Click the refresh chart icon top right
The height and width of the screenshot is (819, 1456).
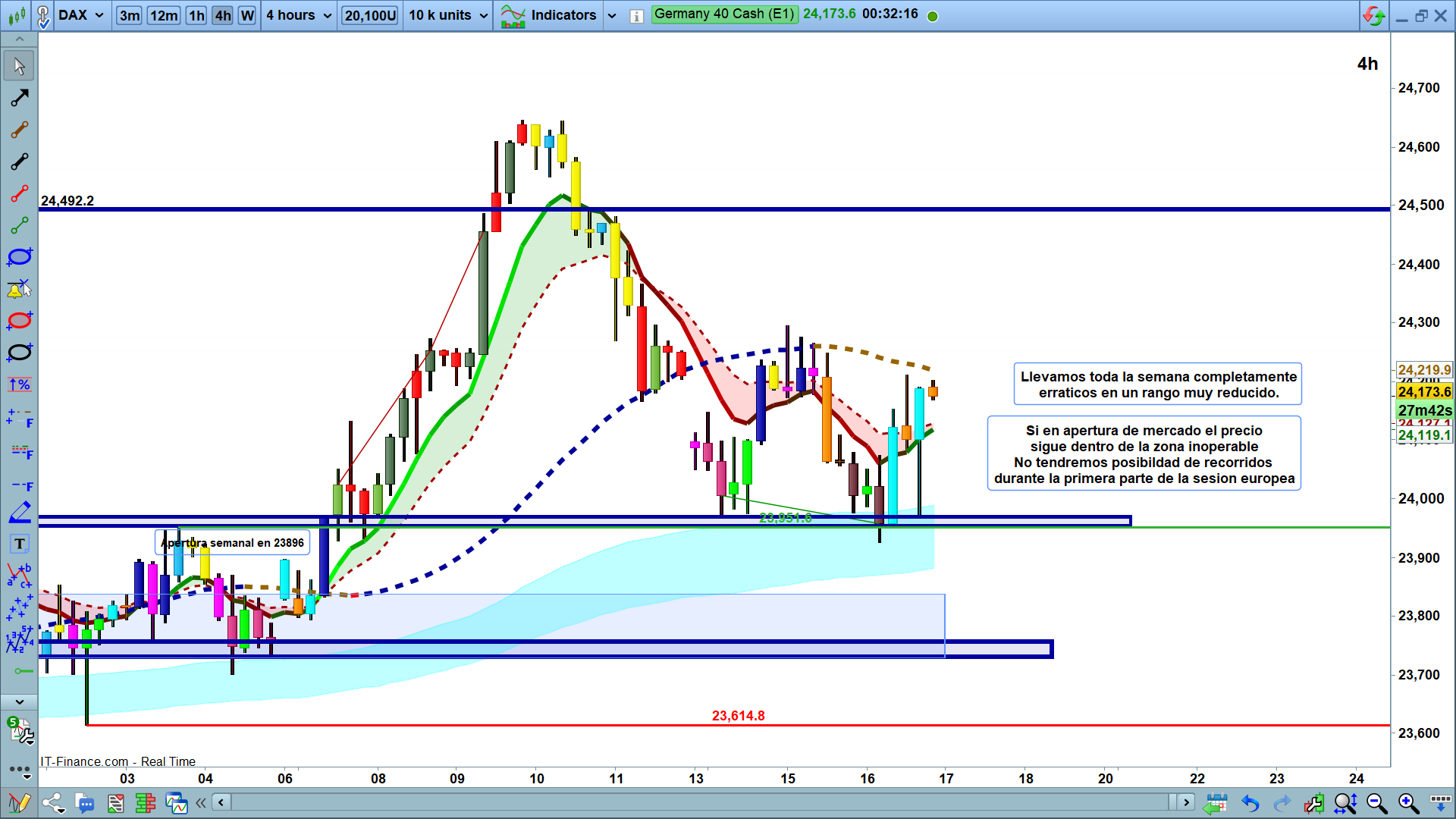click(x=1374, y=15)
